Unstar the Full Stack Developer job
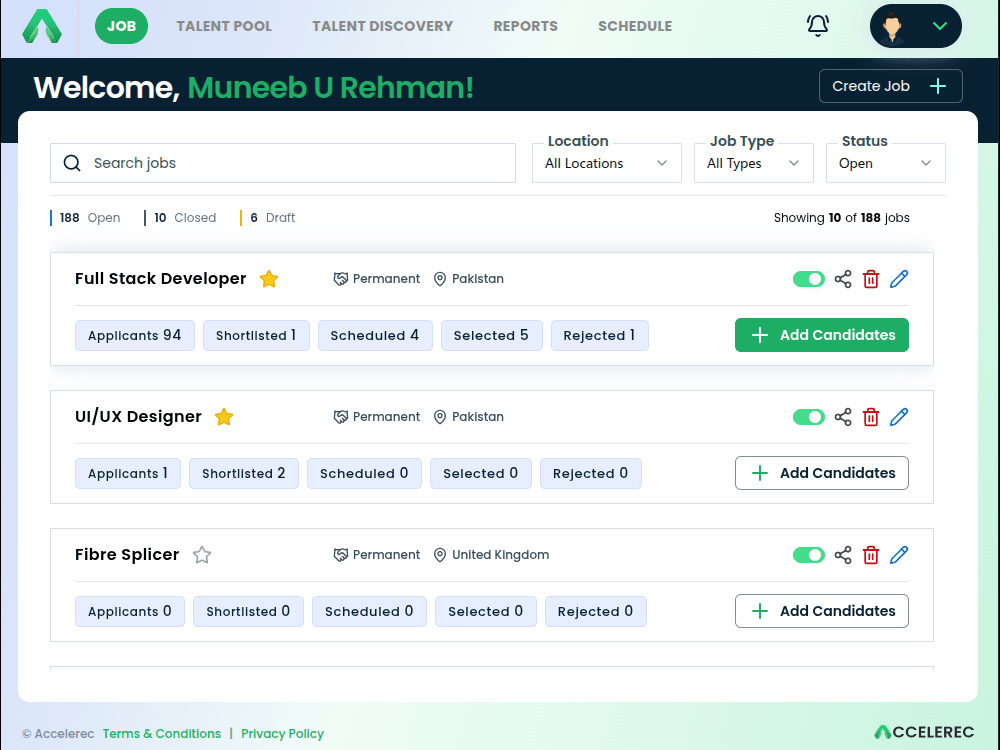This screenshot has height=750, width=1000. 269,279
